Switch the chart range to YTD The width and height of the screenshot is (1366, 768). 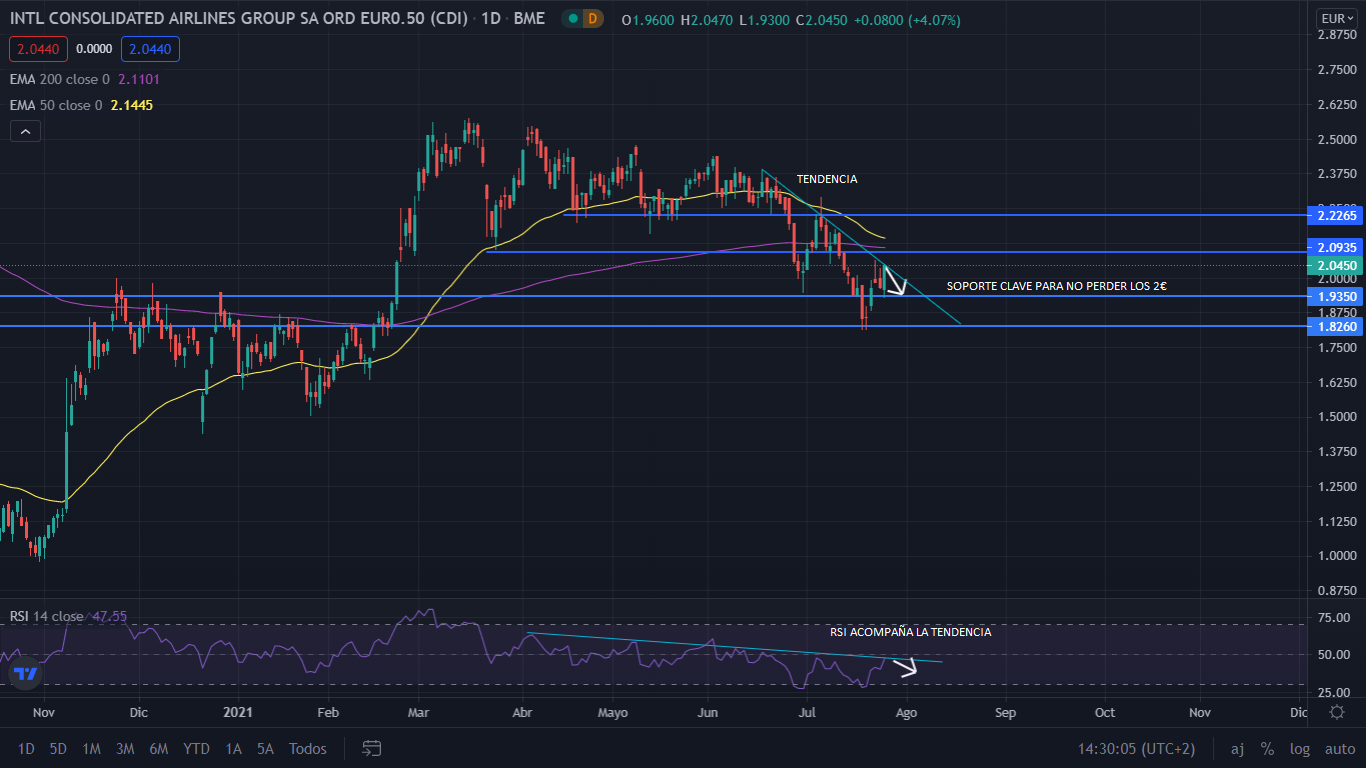point(196,748)
